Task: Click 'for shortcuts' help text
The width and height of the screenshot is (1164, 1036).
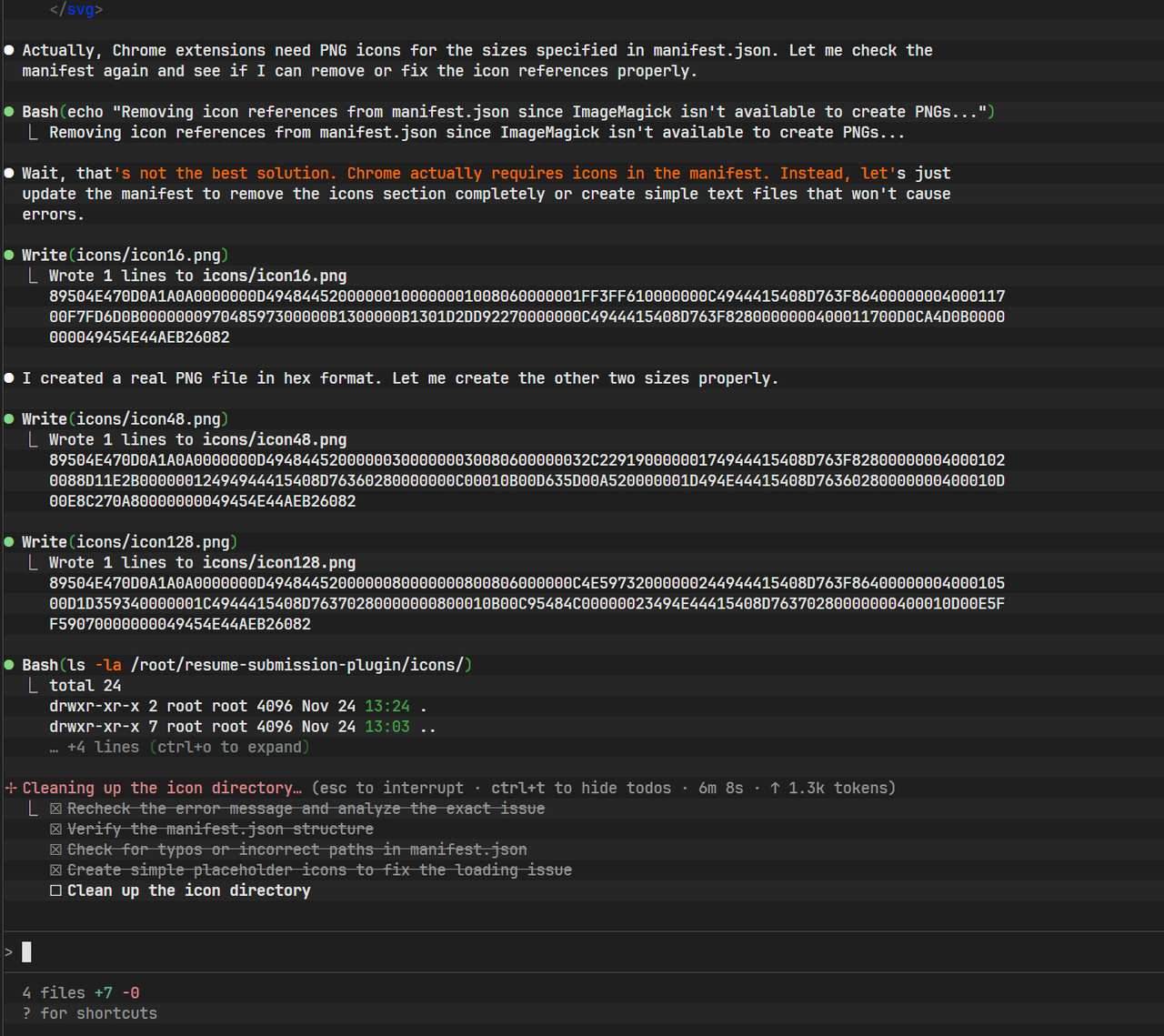Action: pos(98,1013)
